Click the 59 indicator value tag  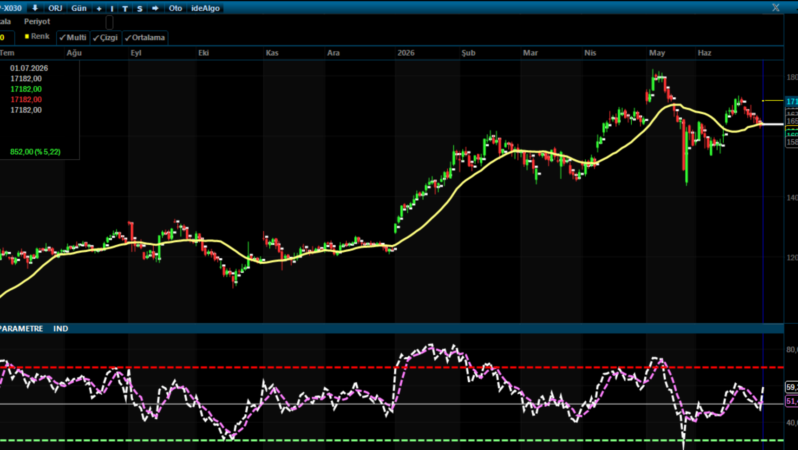click(x=792, y=387)
